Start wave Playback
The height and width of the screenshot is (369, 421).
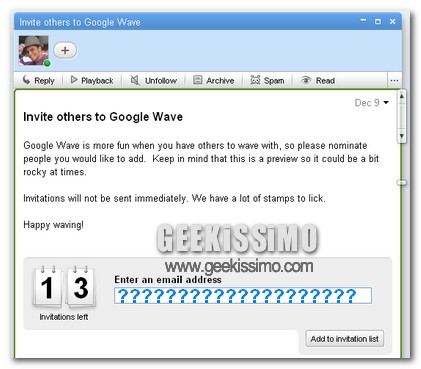(92, 80)
